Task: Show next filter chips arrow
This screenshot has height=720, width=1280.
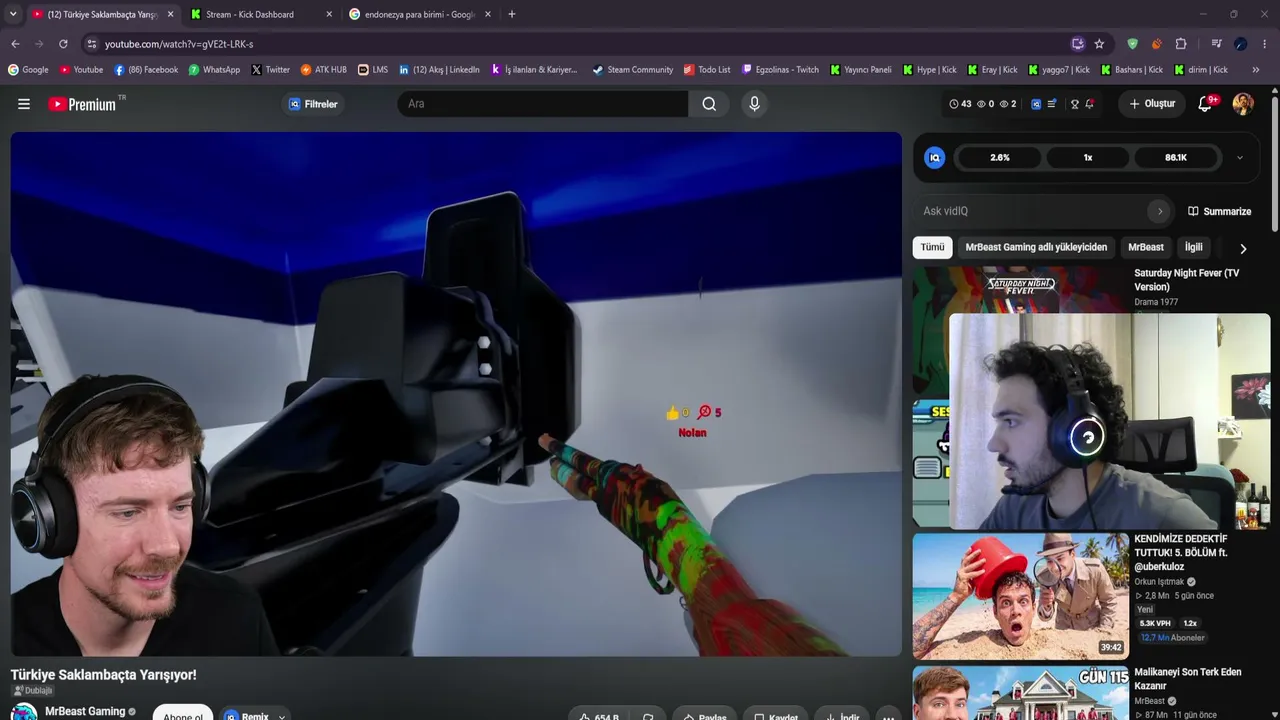Action: (x=1243, y=248)
